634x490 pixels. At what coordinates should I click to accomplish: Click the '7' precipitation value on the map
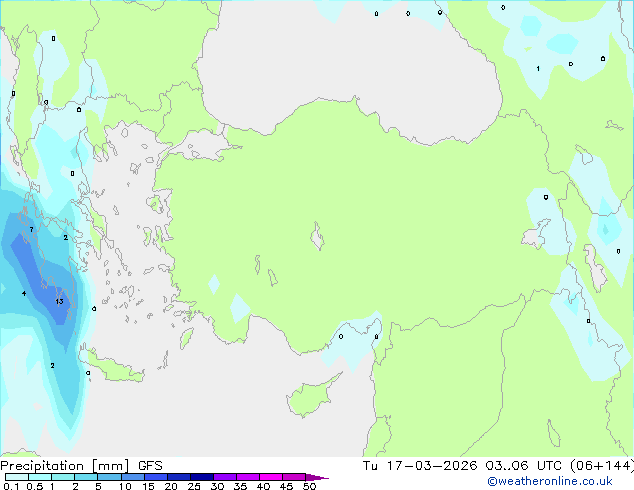coord(32,230)
